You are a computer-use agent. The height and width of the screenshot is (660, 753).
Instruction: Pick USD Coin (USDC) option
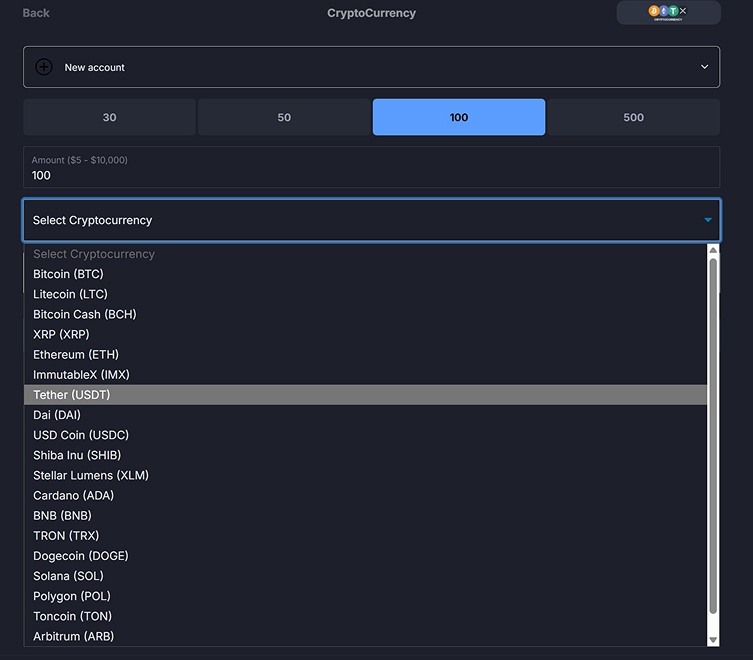(365, 435)
